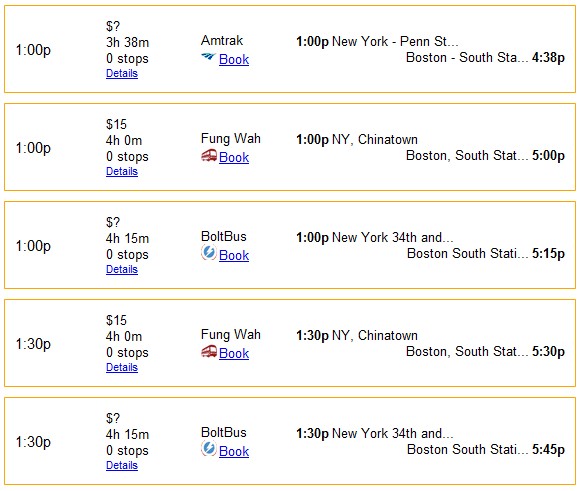Select the Fung Wah result arriving 5:30p
This screenshot has height=491, width=581.
pos(290,343)
